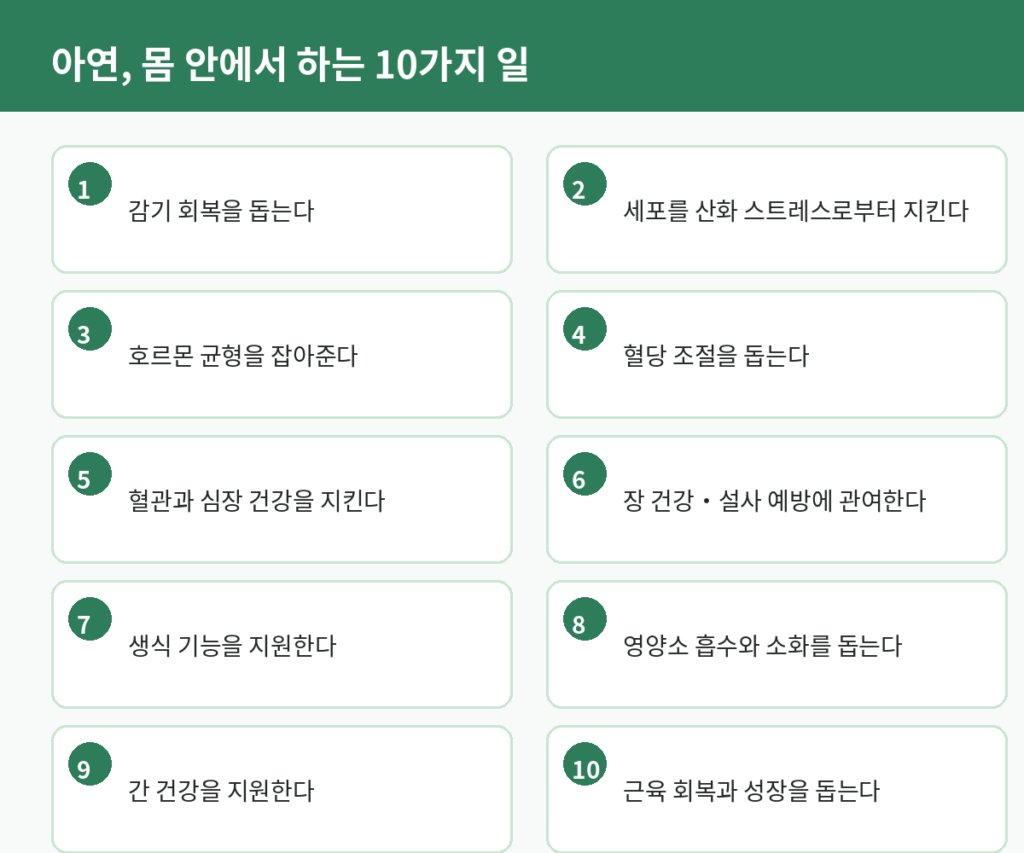
Task: Select the number 7 badge icon
Action: tap(89, 619)
